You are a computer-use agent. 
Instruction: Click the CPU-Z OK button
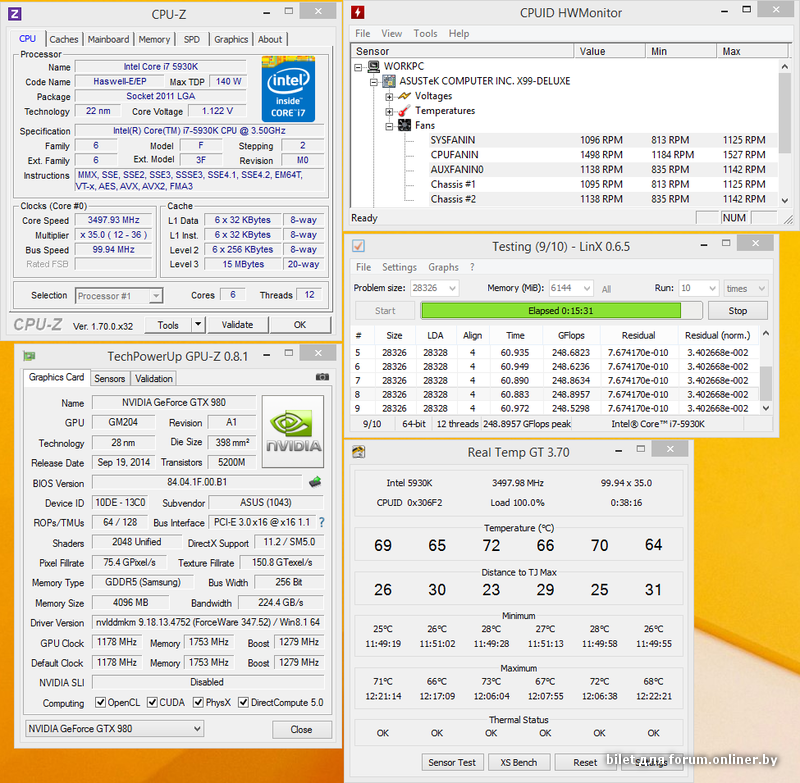300,325
